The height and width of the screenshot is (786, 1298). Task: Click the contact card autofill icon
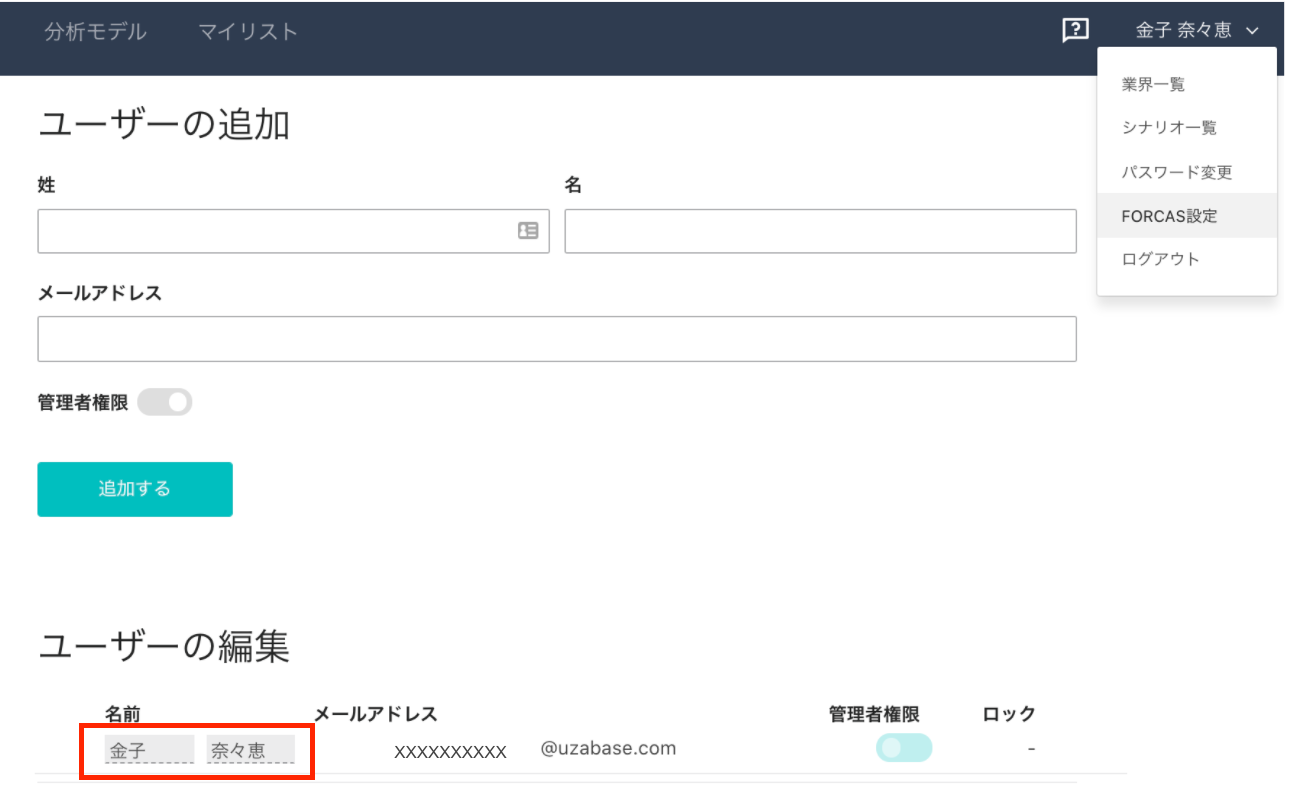(x=528, y=231)
